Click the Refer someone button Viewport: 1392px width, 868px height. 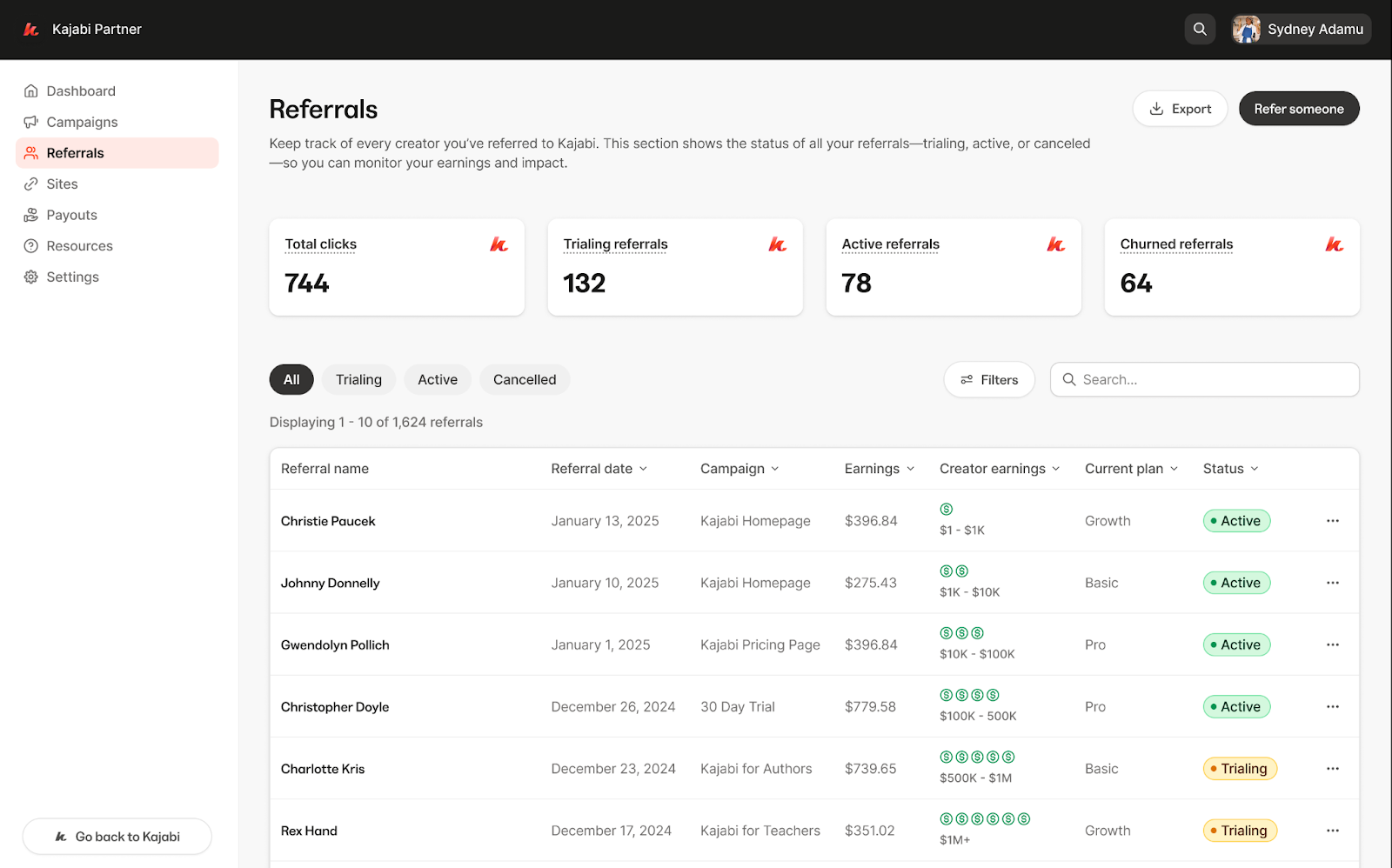1299,109
